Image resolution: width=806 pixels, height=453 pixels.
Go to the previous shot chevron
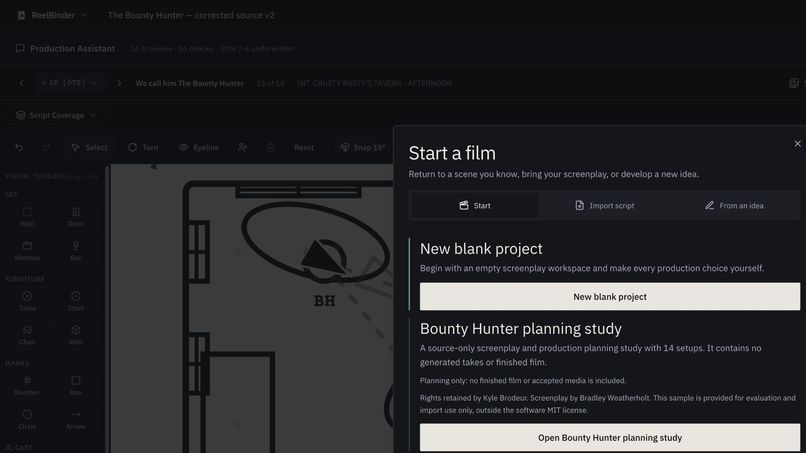pos(21,83)
